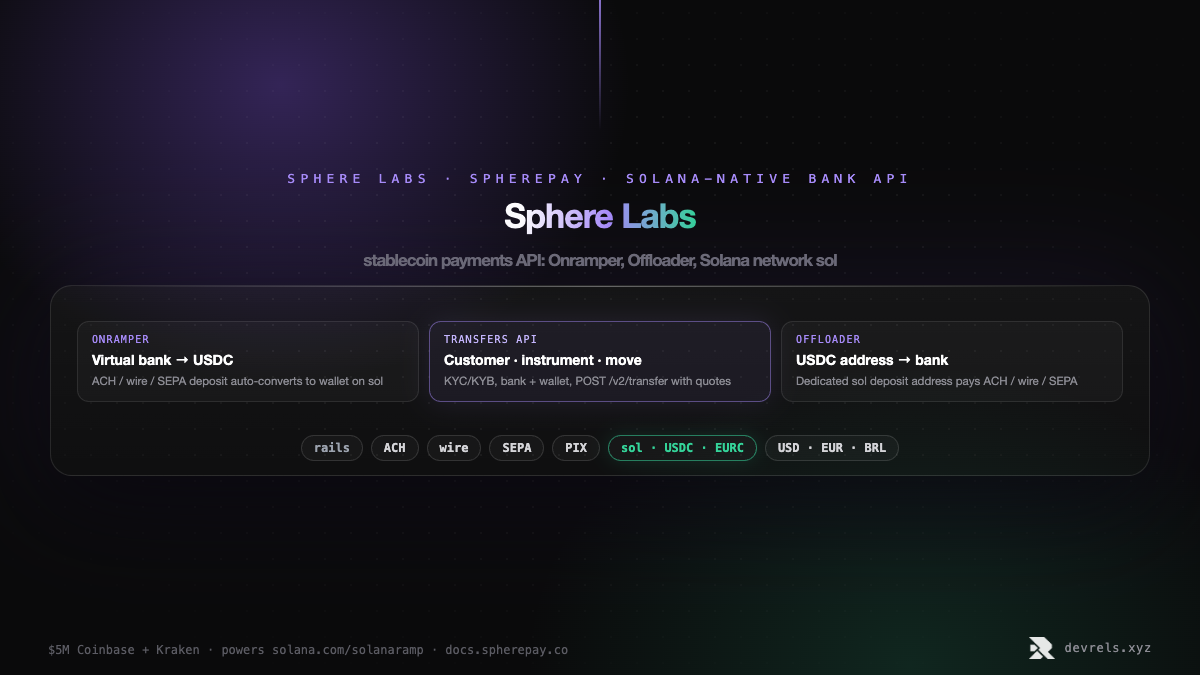Click the ONRAMPER label text

(x=120, y=340)
